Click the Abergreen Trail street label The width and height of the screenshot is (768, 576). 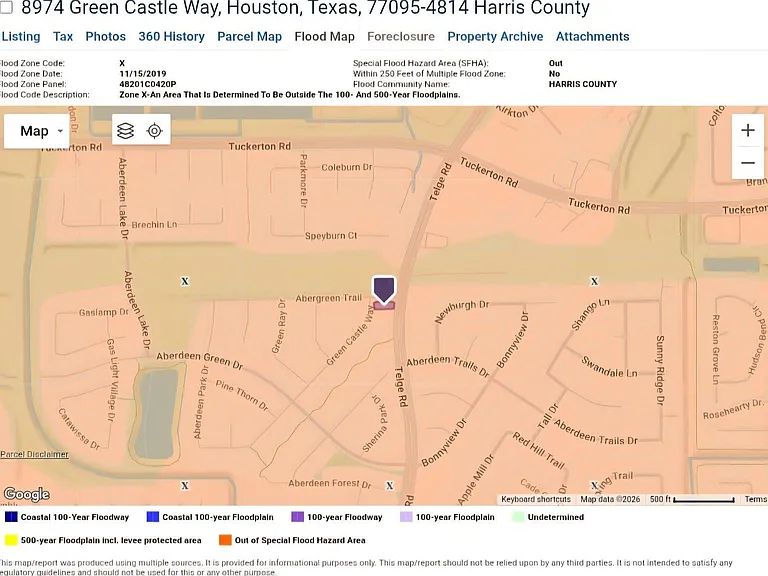point(328,298)
